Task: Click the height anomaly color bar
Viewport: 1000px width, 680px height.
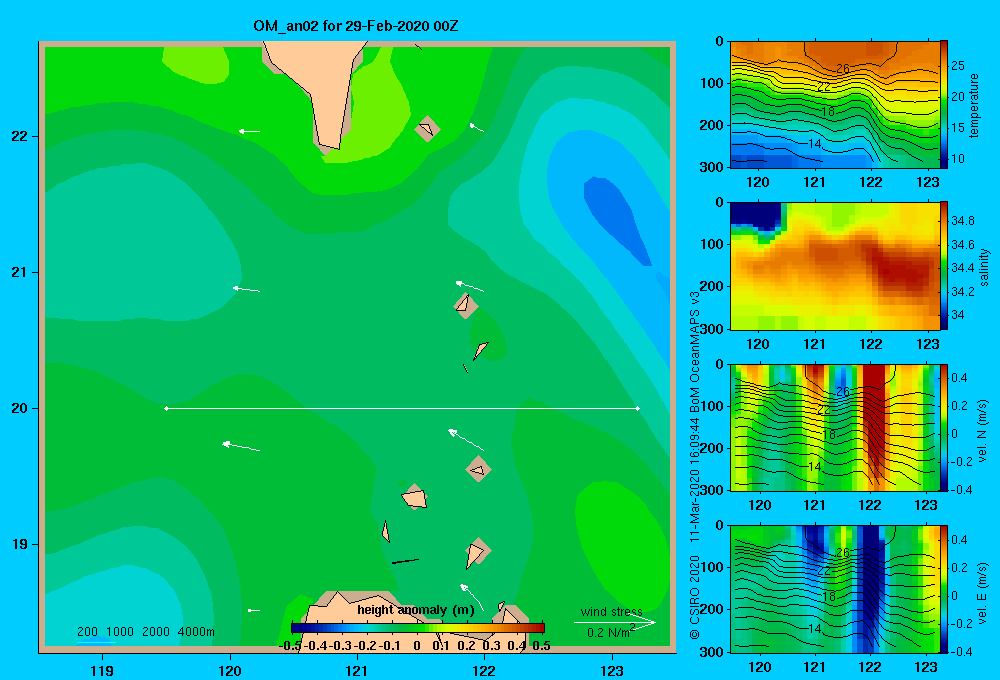Action: point(418,628)
